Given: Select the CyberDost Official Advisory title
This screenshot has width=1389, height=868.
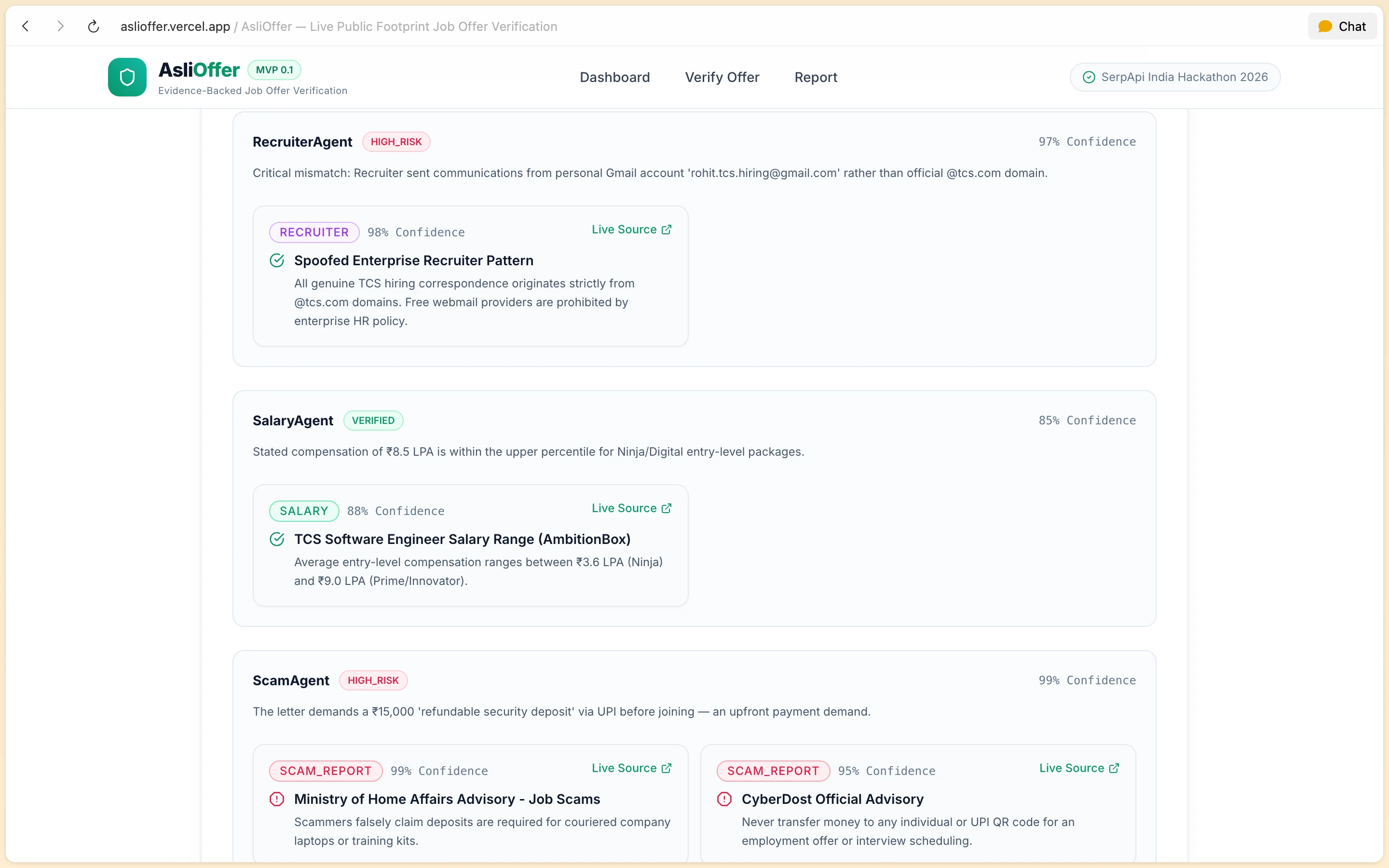Looking at the screenshot, I should point(832,800).
